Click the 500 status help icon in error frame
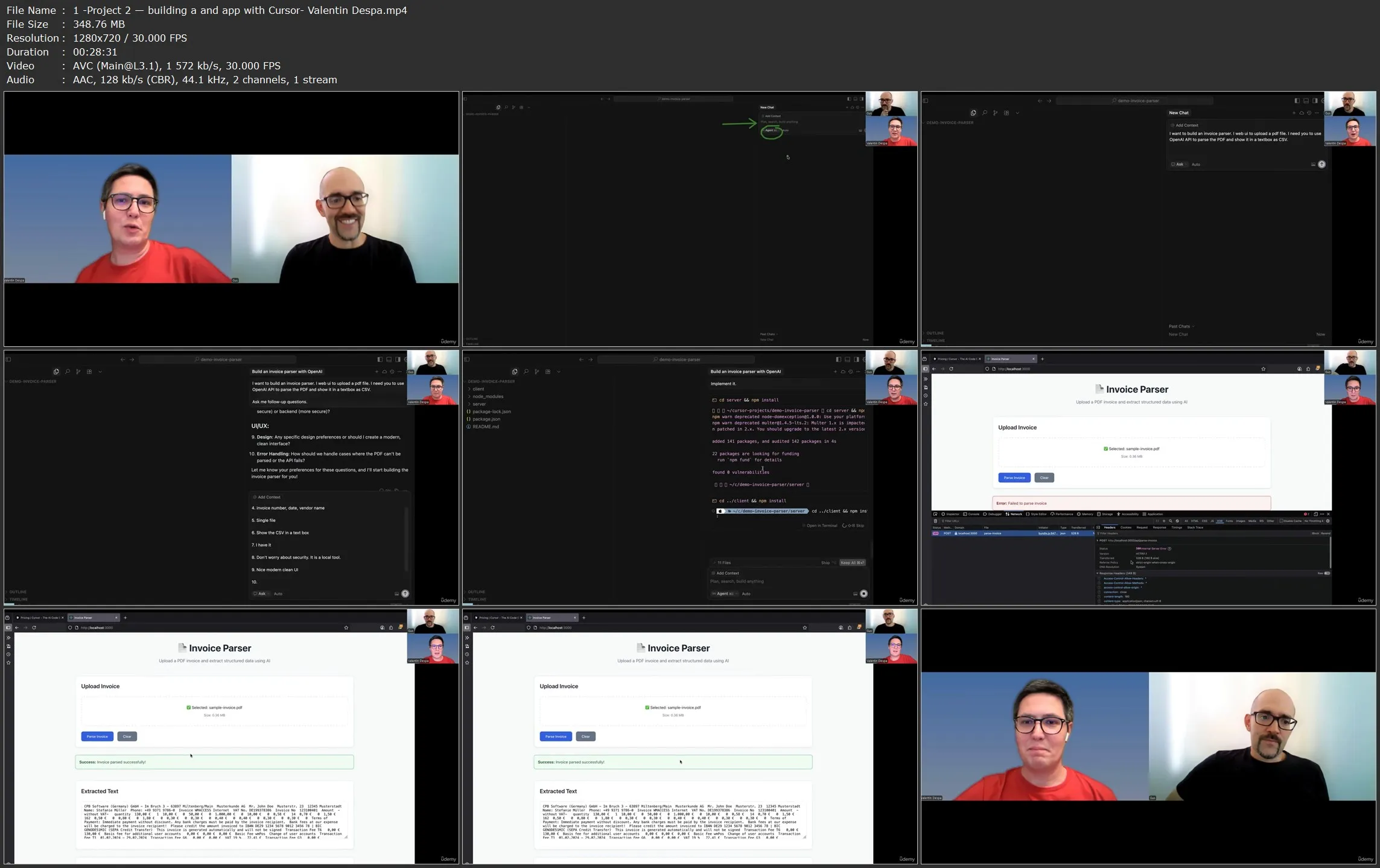The image size is (1380, 868). pyautogui.click(x=1169, y=548)
